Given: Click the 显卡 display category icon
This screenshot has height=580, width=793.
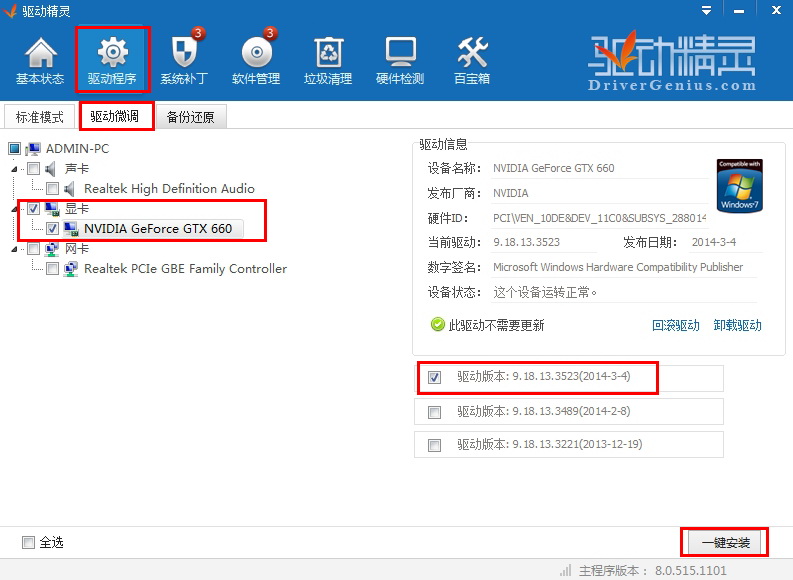Looking at the screenshot, I should (x=52, y=208).
